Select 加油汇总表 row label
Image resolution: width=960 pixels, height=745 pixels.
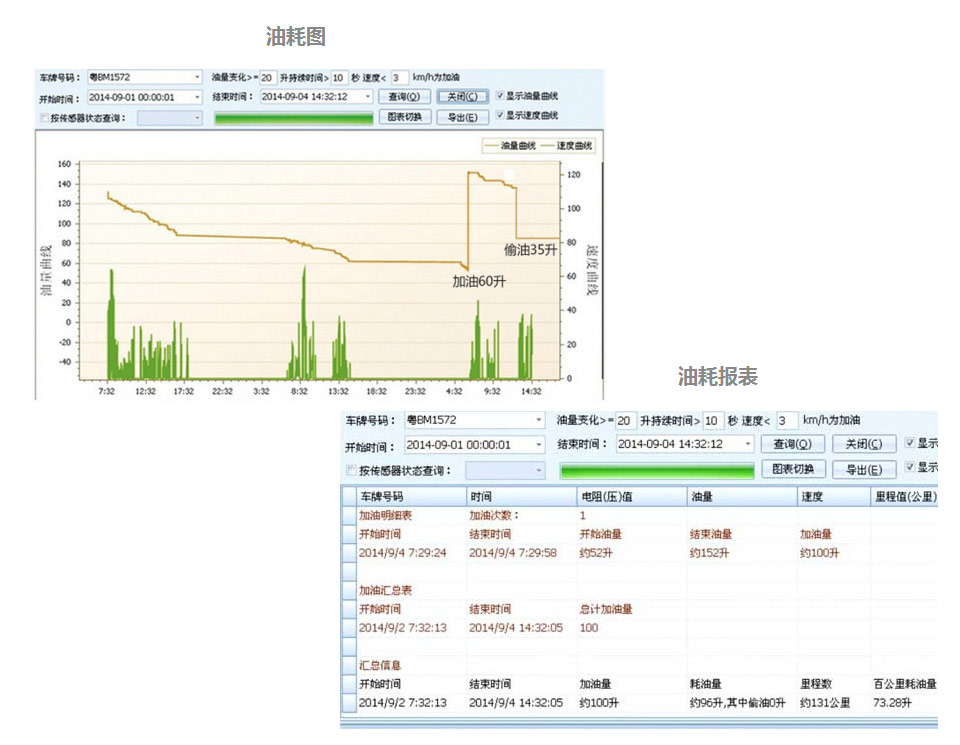(385, 590)
